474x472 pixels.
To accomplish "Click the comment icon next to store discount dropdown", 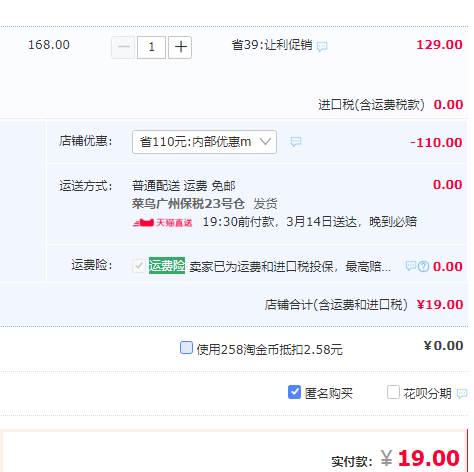I will point(296,142).
